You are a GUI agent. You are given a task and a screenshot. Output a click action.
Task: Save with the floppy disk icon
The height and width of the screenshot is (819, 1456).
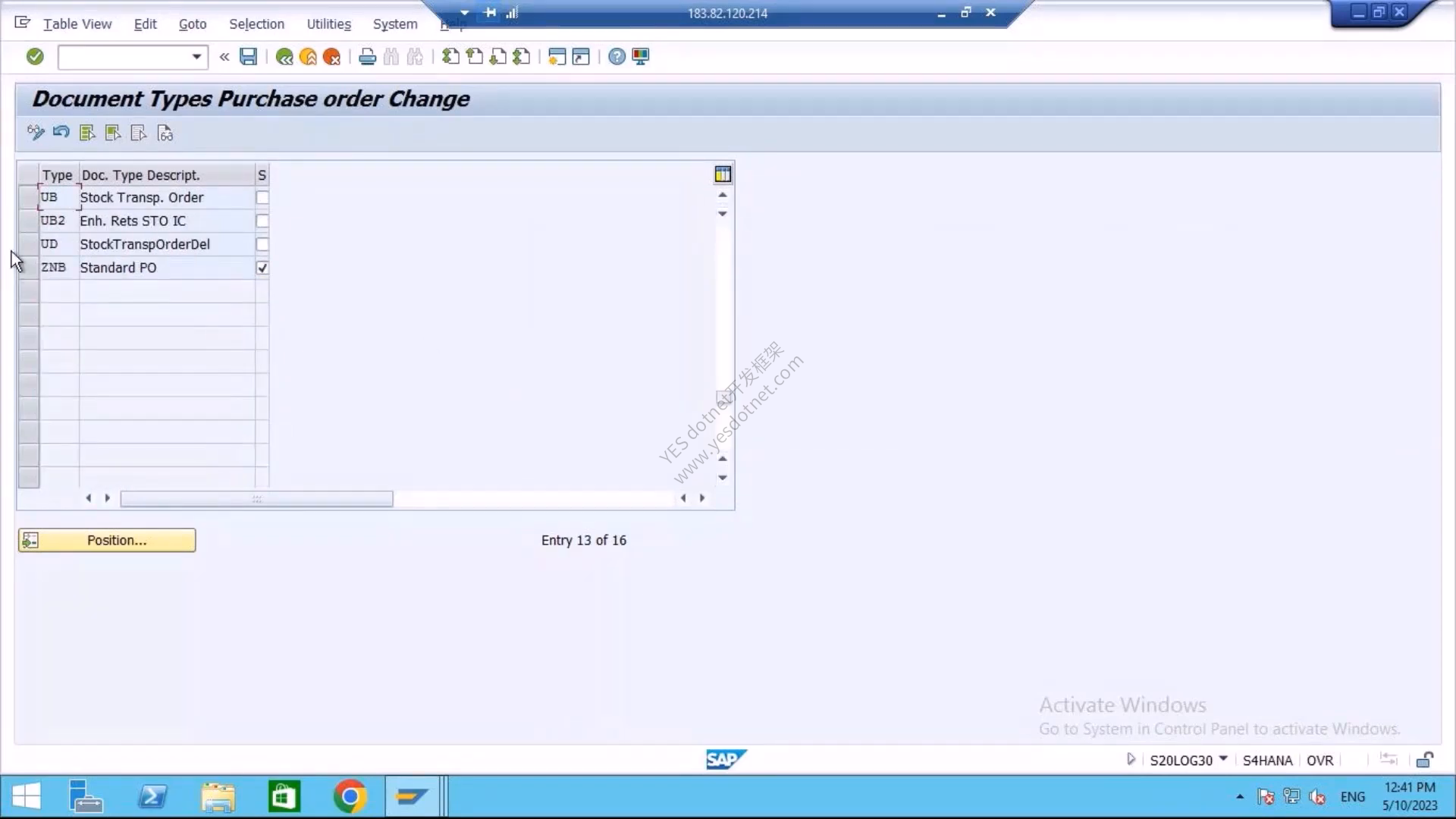point(248,57)
